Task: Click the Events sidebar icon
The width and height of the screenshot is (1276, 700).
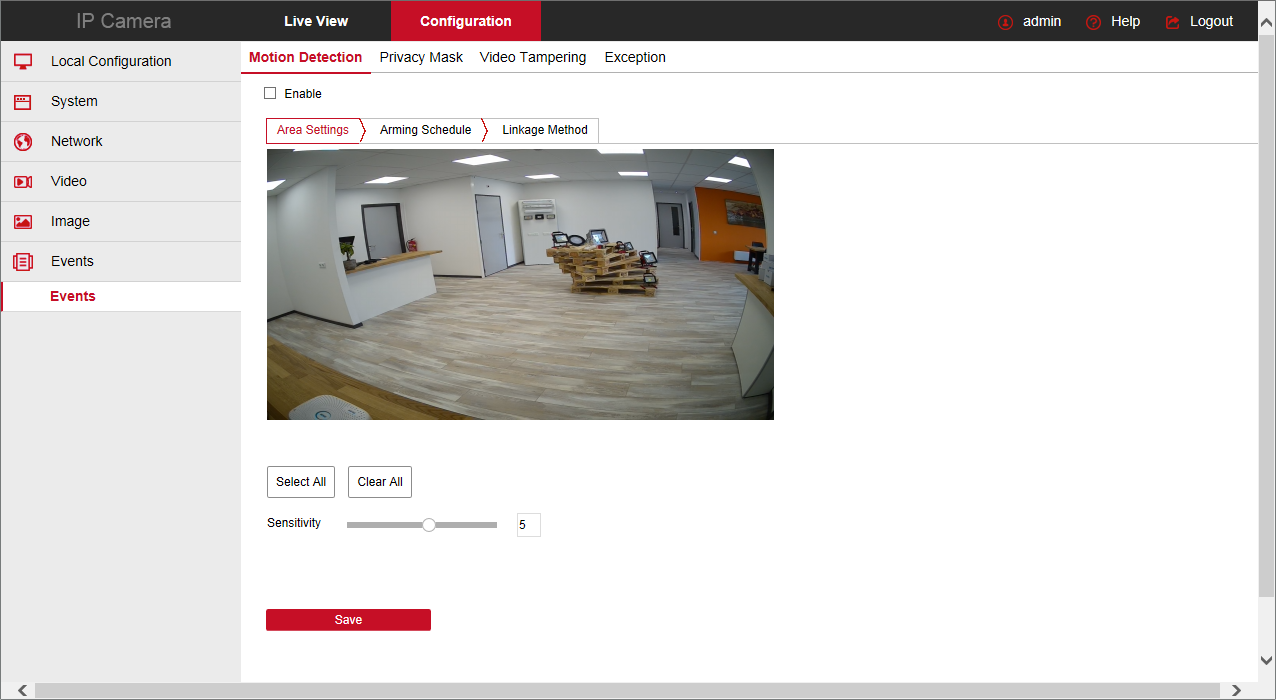Action: (x=23, y=261)
